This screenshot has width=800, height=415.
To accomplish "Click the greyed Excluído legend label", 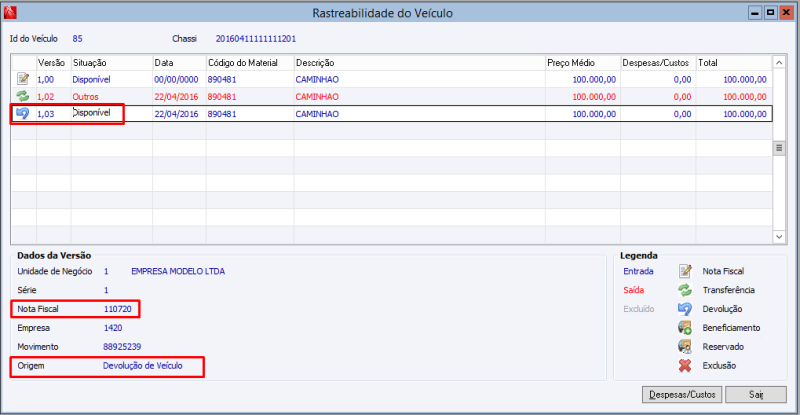I will click(x=639, y=309).
